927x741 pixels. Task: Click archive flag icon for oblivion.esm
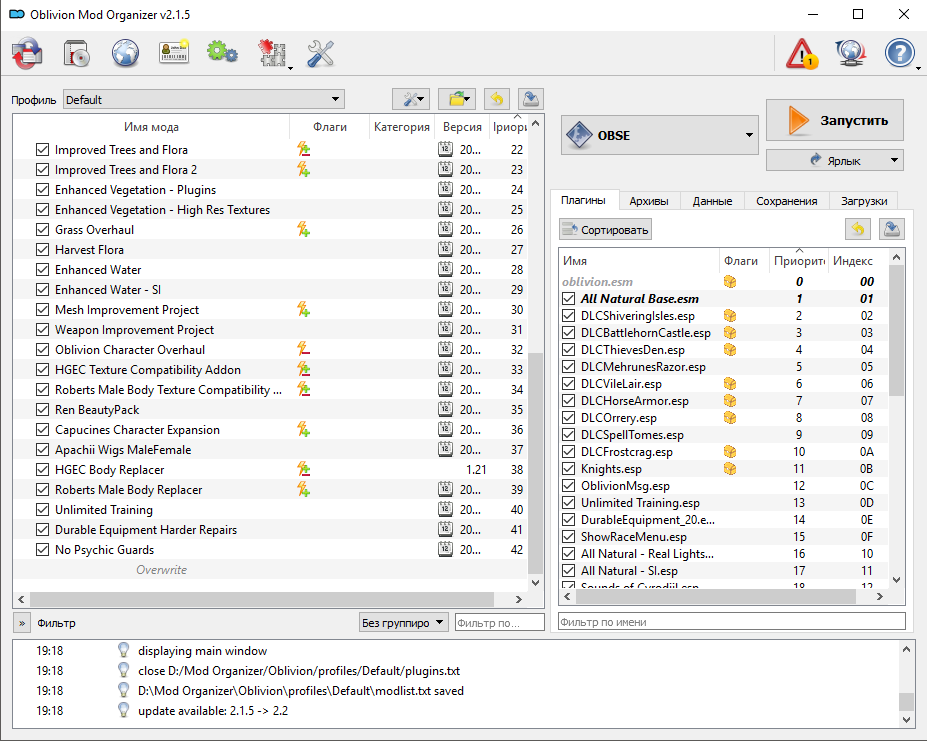[730, 281]
